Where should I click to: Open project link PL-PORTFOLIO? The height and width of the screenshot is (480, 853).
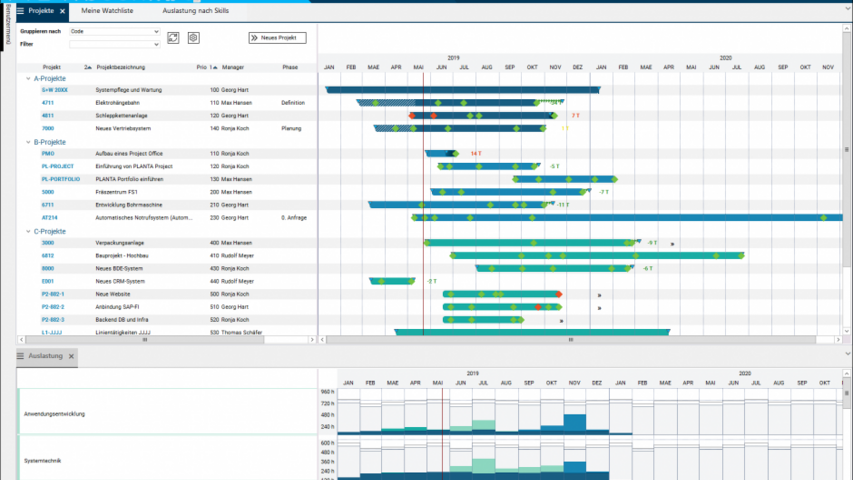tap(61, 179)
